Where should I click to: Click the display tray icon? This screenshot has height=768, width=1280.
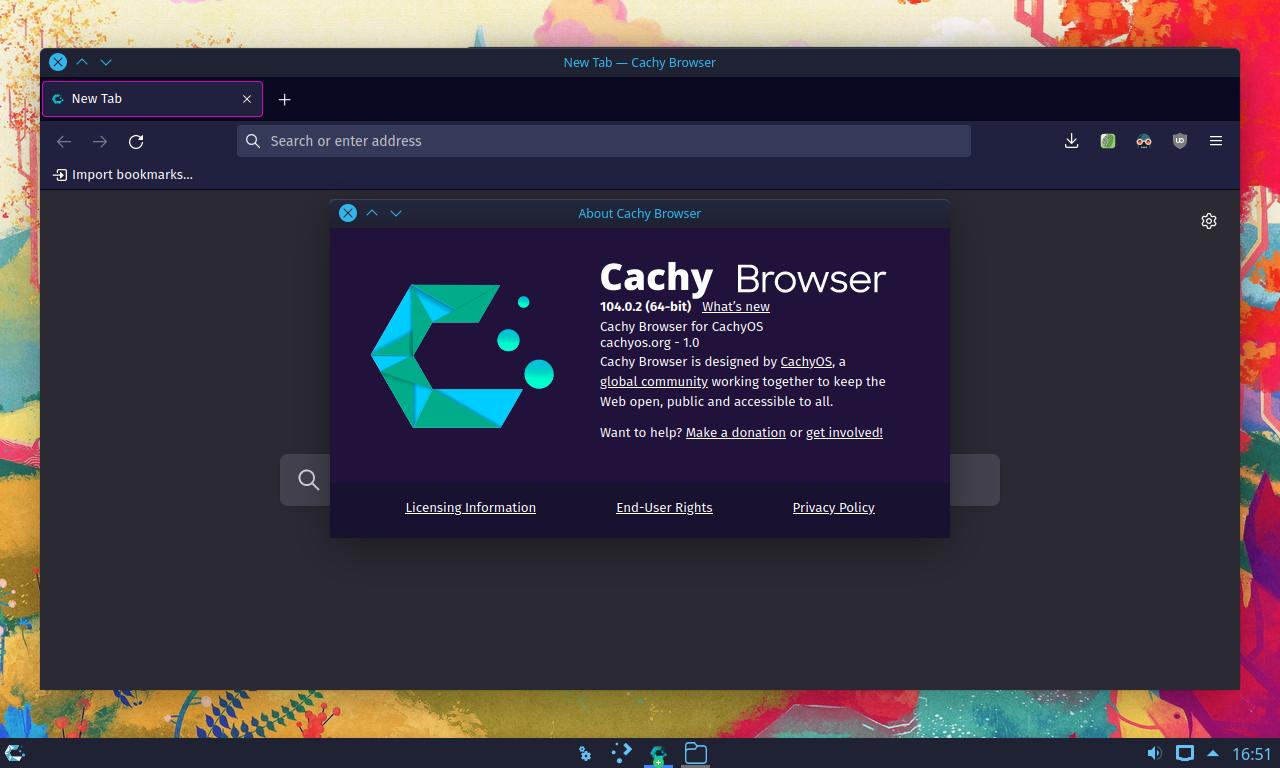click(x=1185, y=753)
